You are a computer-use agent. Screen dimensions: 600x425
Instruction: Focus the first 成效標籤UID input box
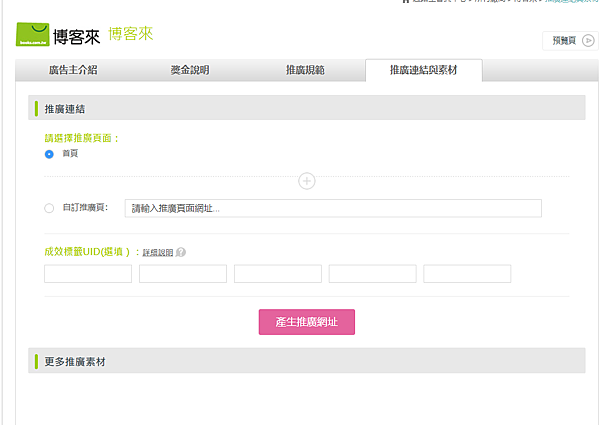click(88, 274)
